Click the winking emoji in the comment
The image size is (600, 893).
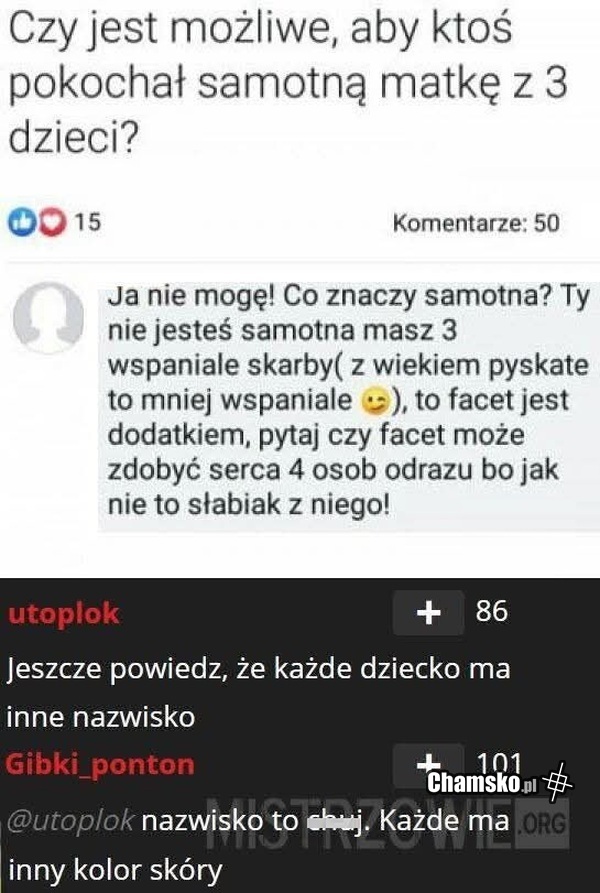[372, 402]
